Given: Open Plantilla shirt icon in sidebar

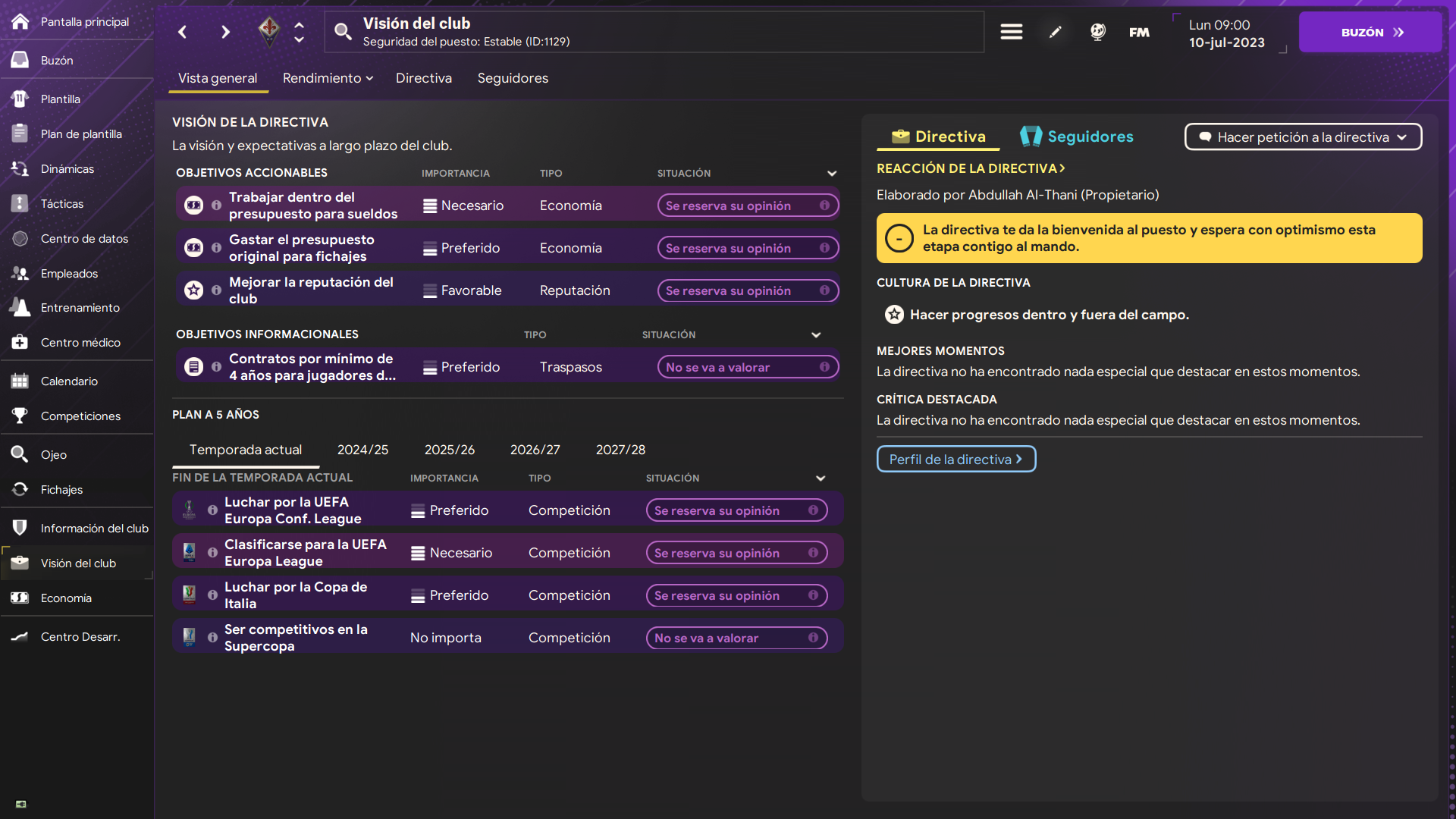Looking at the screenshot, I should point(20,99).
